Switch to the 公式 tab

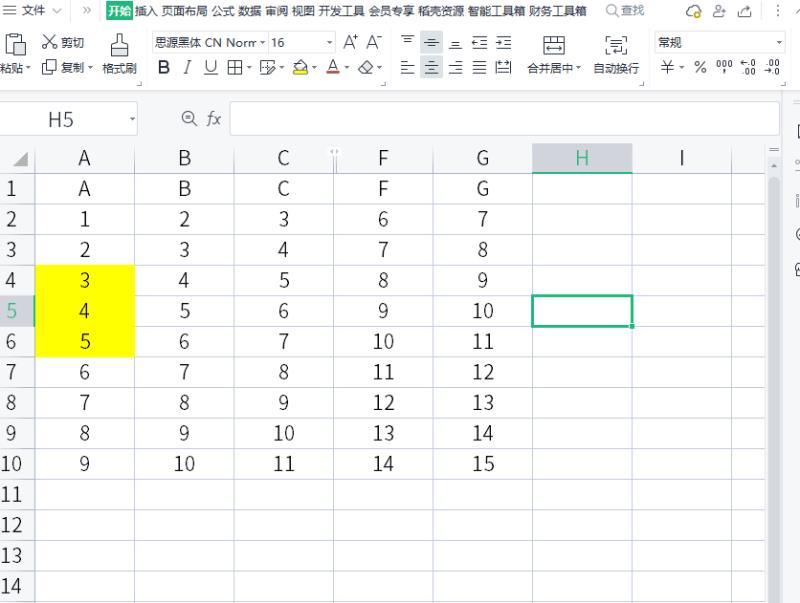(x=223, y=11)
